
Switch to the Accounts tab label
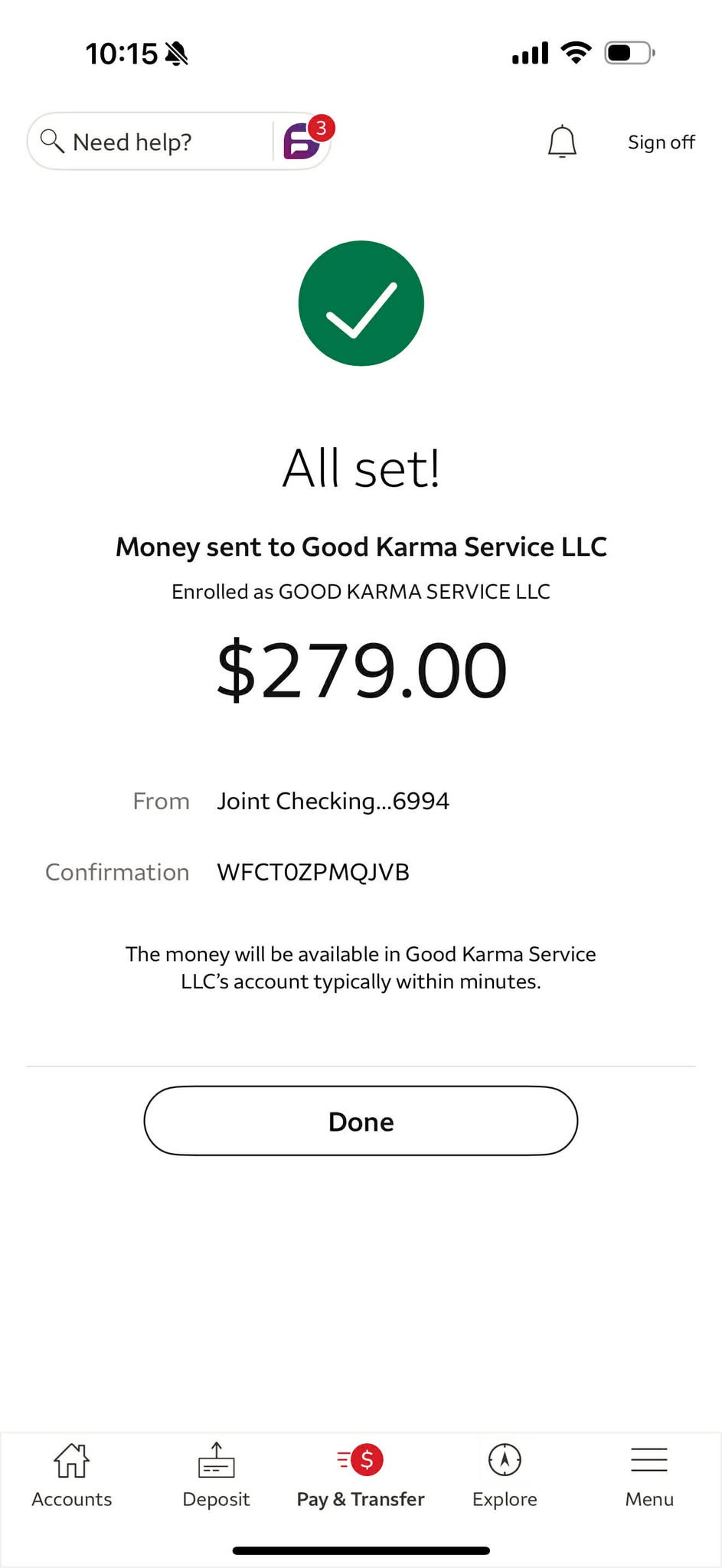(x=71, y=1499)
